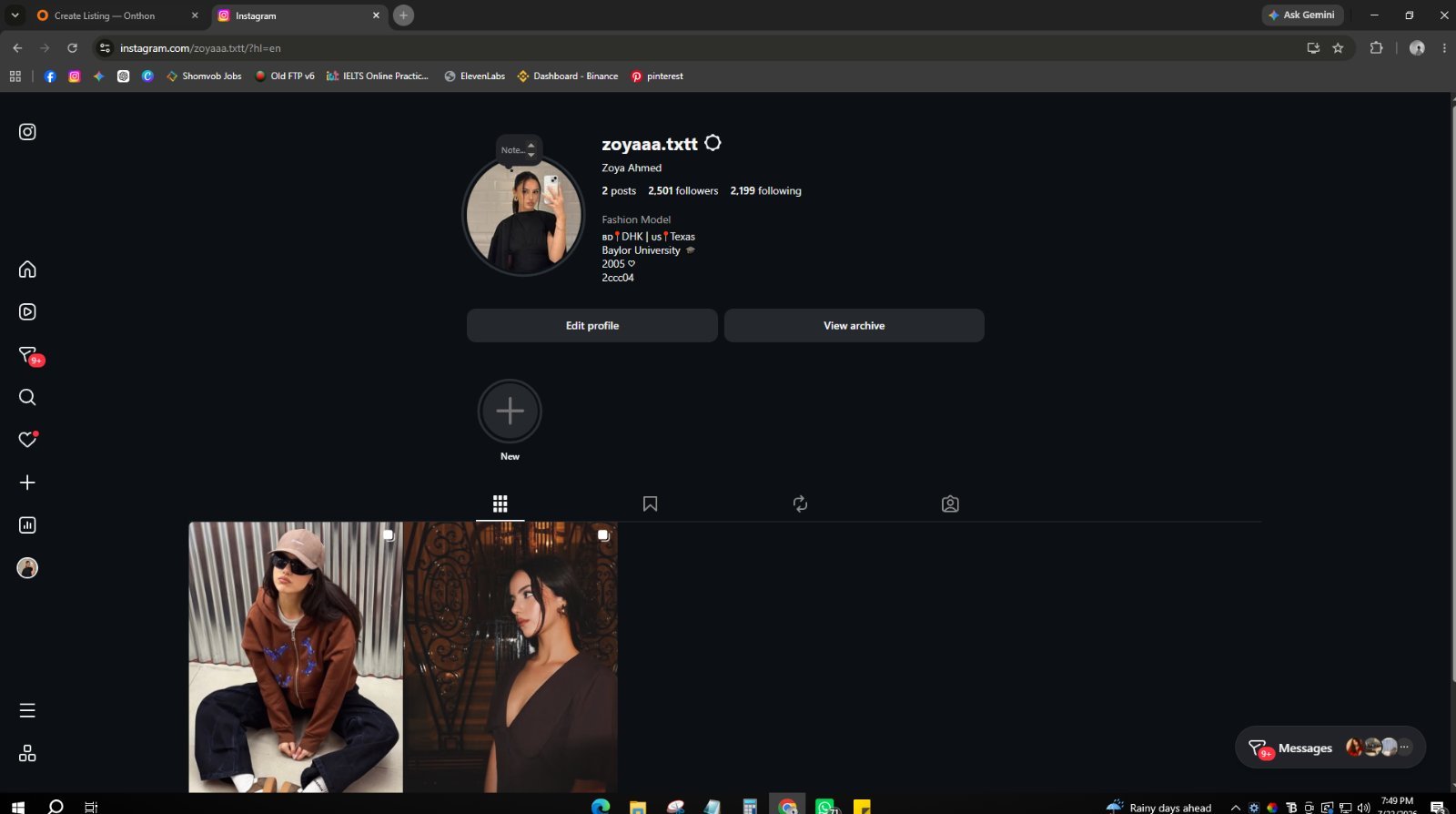Screen dimensions: 1456x814
Task: Click the View archive button
Action: click(x=854, y=326)
